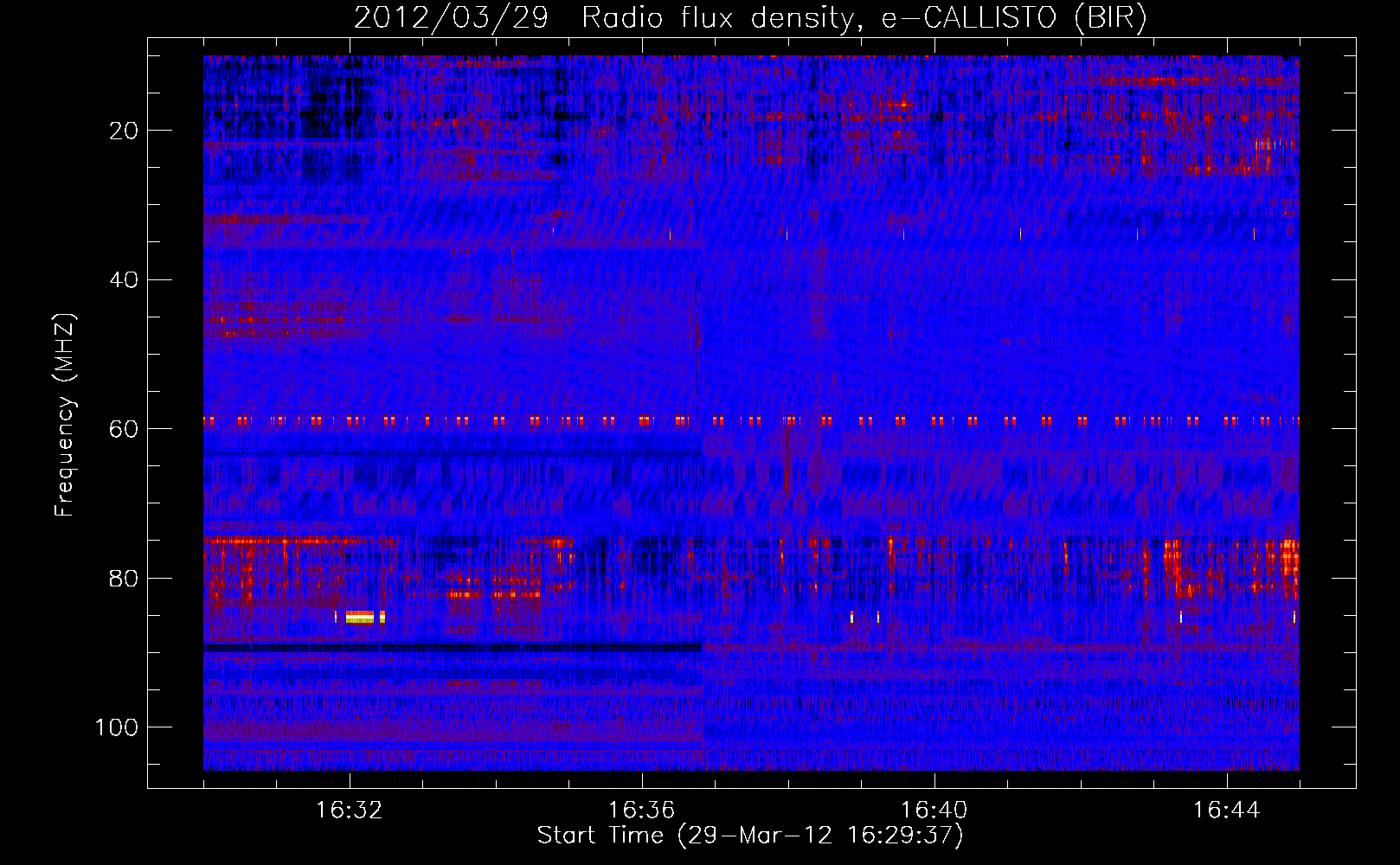Image resolution: width=1400 pixels, height=865 pixels.
Task: Click the 16:44 time tick label
Action: [x=1226, y=811]
